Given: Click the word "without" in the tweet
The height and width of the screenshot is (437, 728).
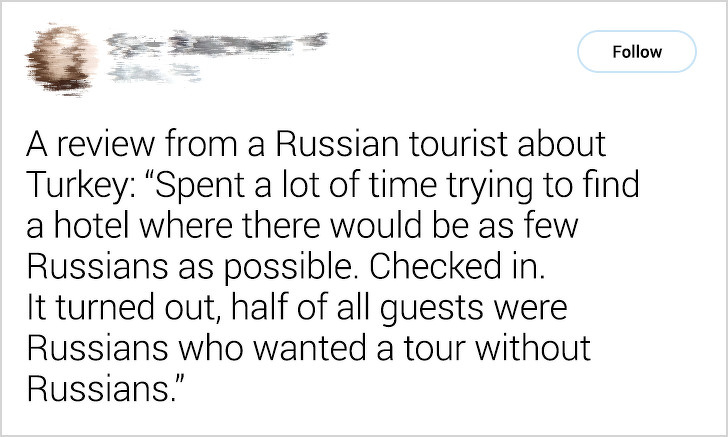Looking at the screenshot, I should click(x=533, y=349).
